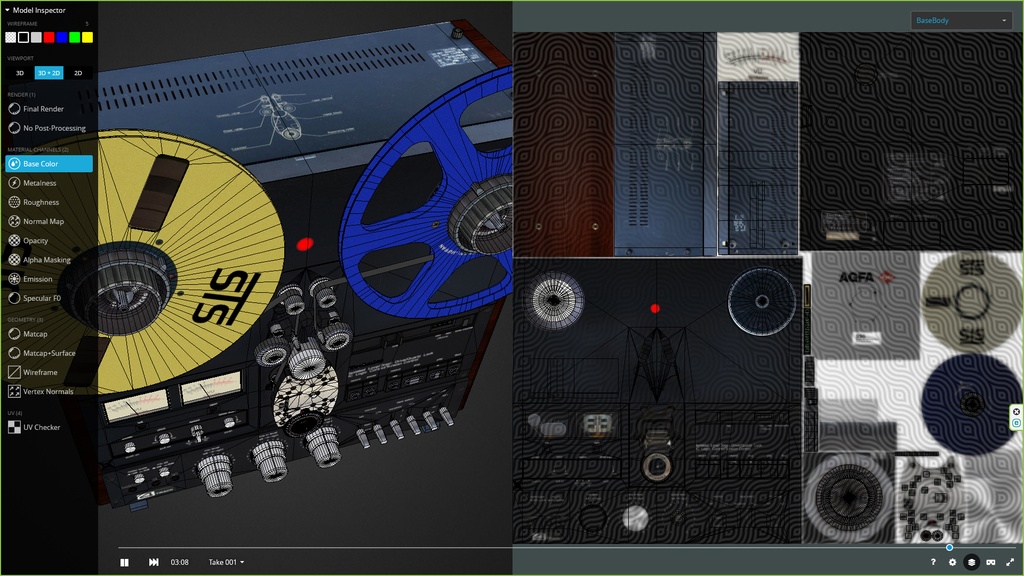Open the BaseBody material dropdown
Screen dimensions: 1024x576
click(x=961, y=20)
